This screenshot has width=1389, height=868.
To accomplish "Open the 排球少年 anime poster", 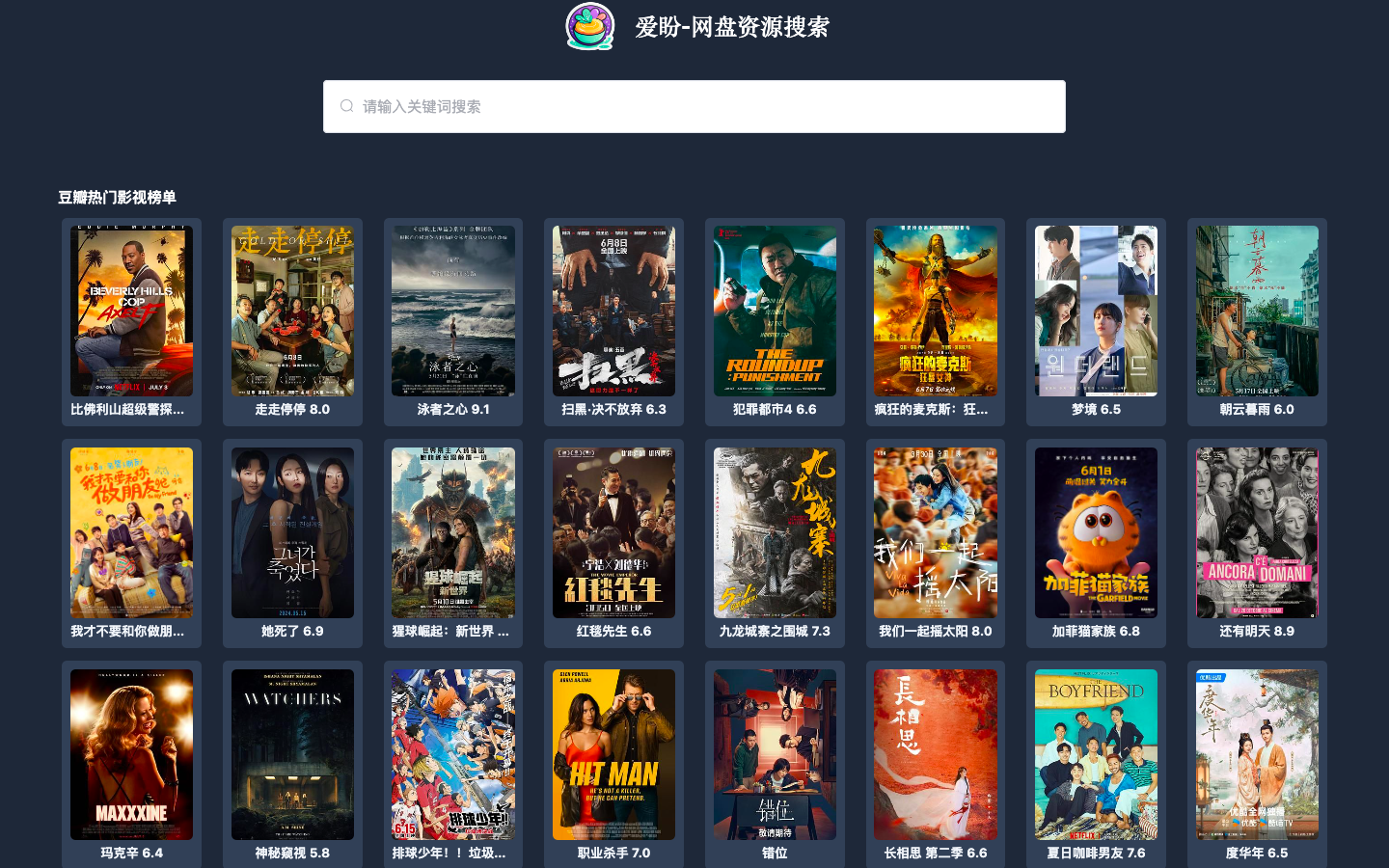I will click(x=453, y=754).
